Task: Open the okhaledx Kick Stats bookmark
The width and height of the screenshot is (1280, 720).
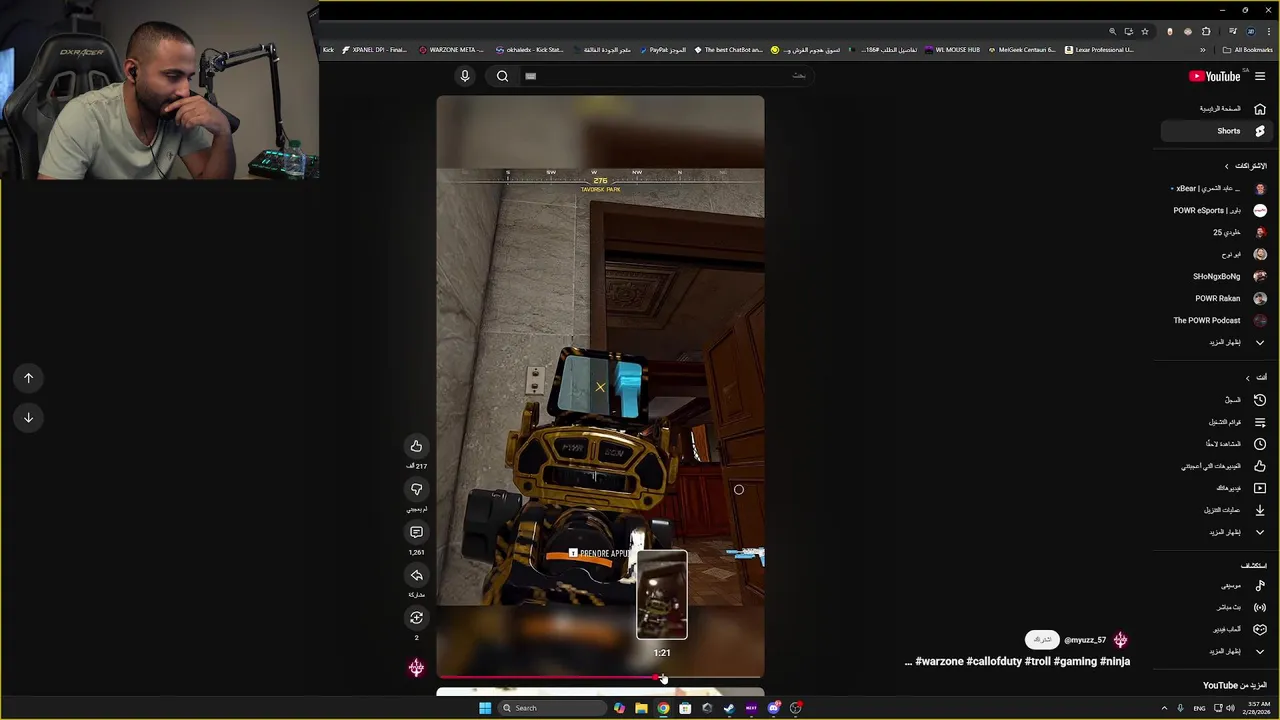Action: (530, 50)
